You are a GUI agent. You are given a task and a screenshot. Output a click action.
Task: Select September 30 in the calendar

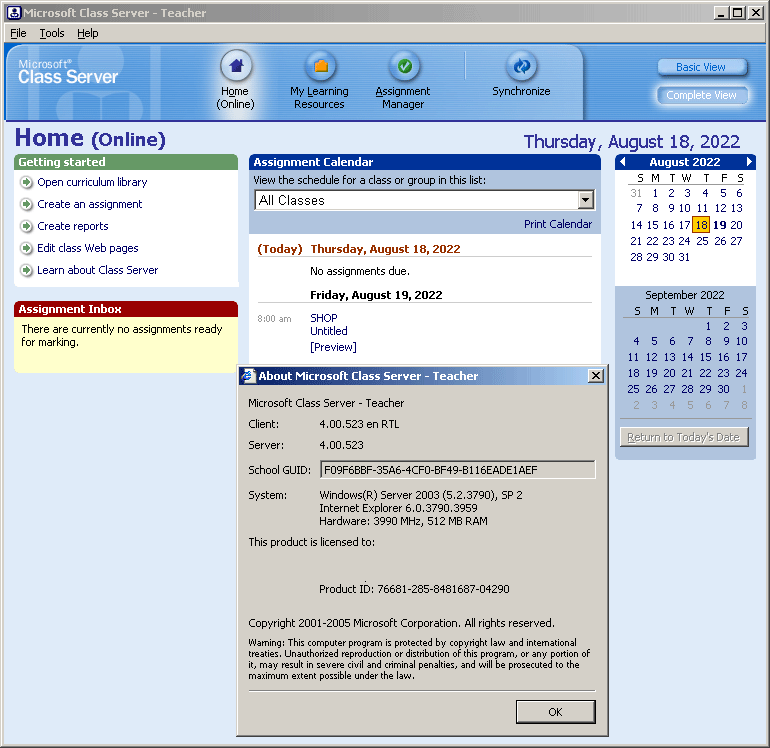(723, 389)
